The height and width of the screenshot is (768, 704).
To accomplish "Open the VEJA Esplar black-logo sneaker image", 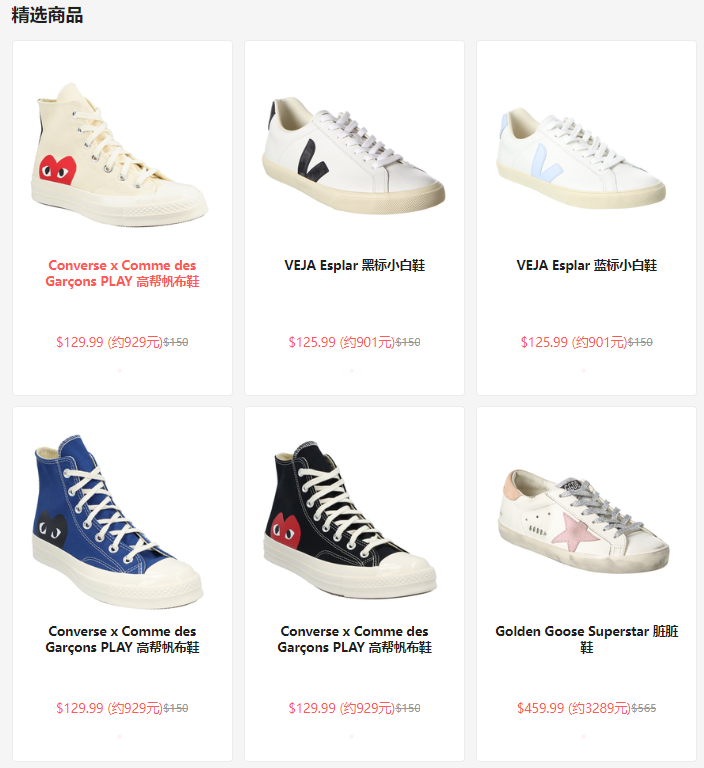I will 354,155.
